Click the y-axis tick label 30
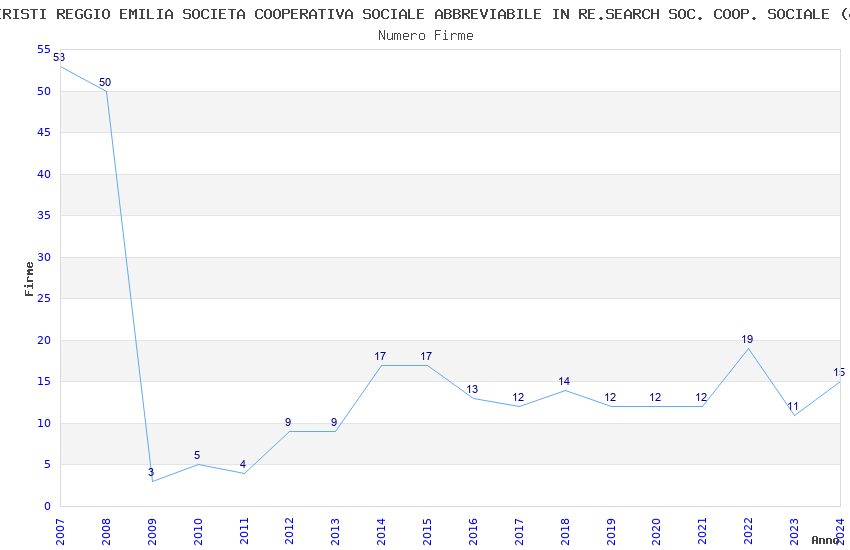The image size is (850, 550). (x=44, y=257)
